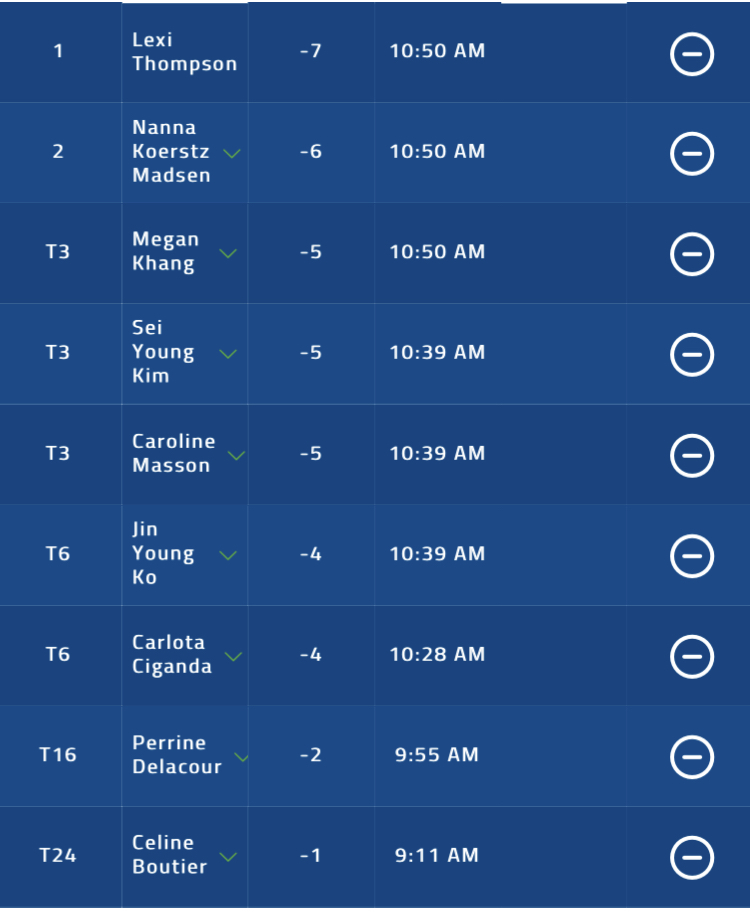The height and width of the screenshot is (912, 750).
Task: Expand Carlota Ciganda's row chevron
Action: click(233, 657)
